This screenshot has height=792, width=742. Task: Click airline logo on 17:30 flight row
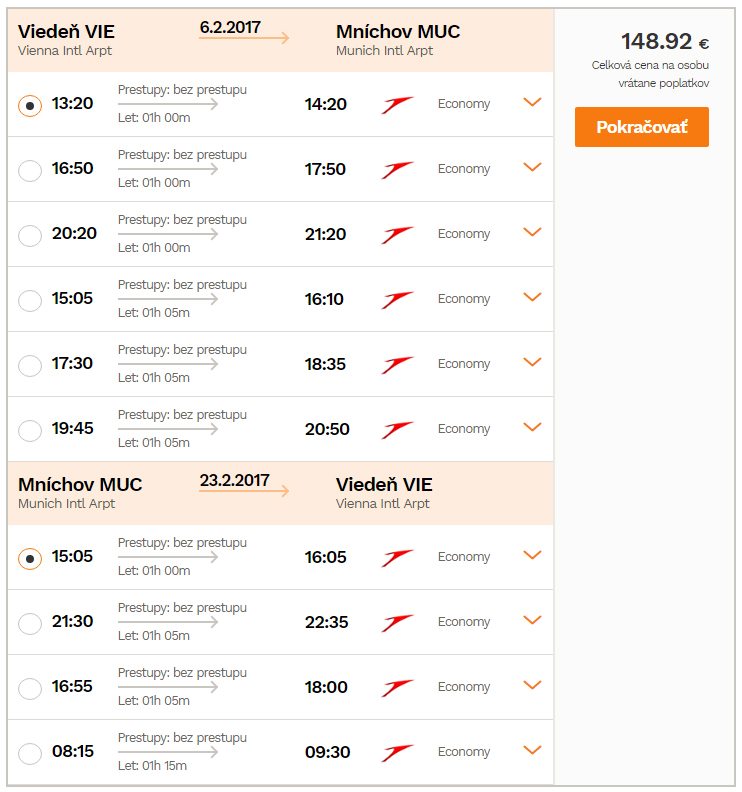coord(397,365)
